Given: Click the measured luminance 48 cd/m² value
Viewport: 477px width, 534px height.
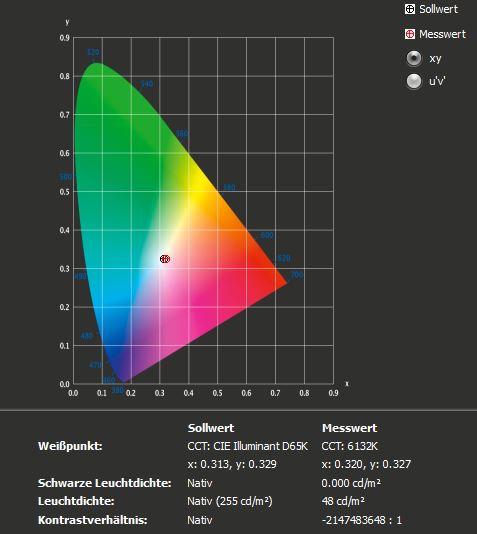Looking at the screenshot, I should [343, 501].
